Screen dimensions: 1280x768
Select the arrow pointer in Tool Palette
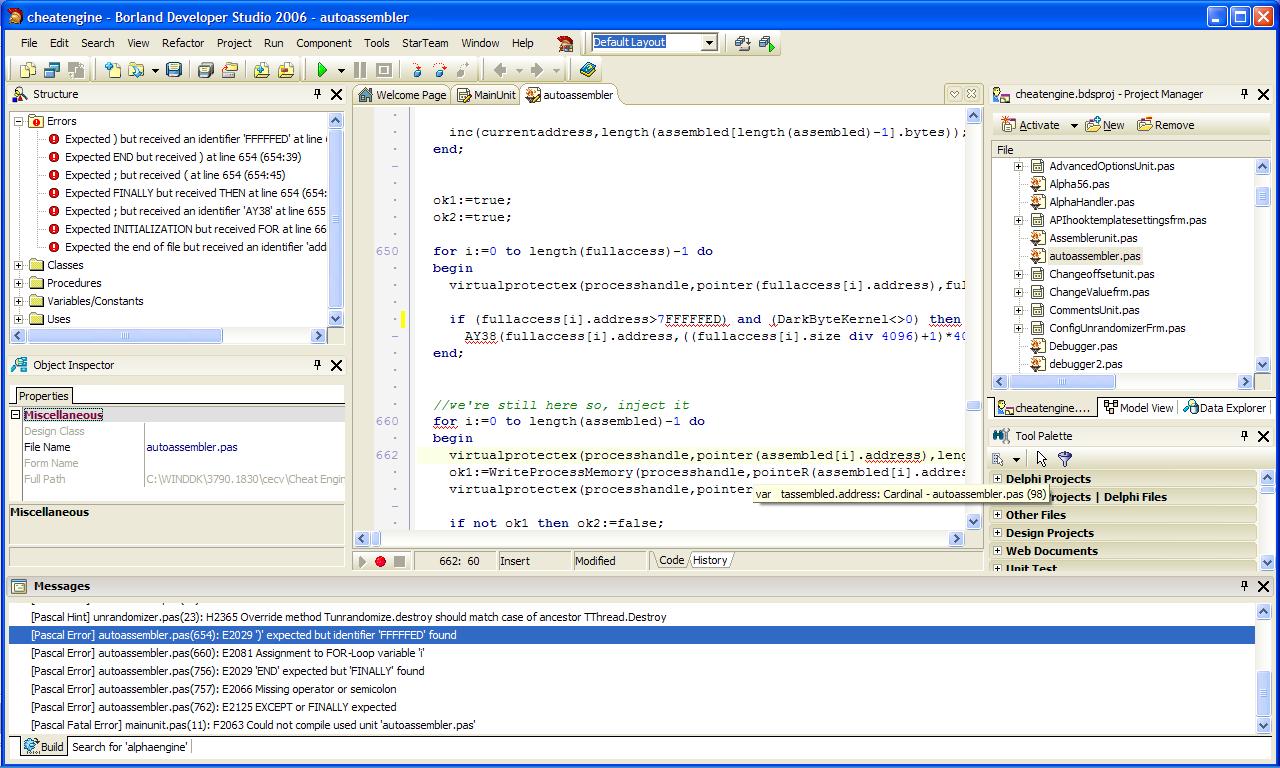click(x=1042, y=459)
